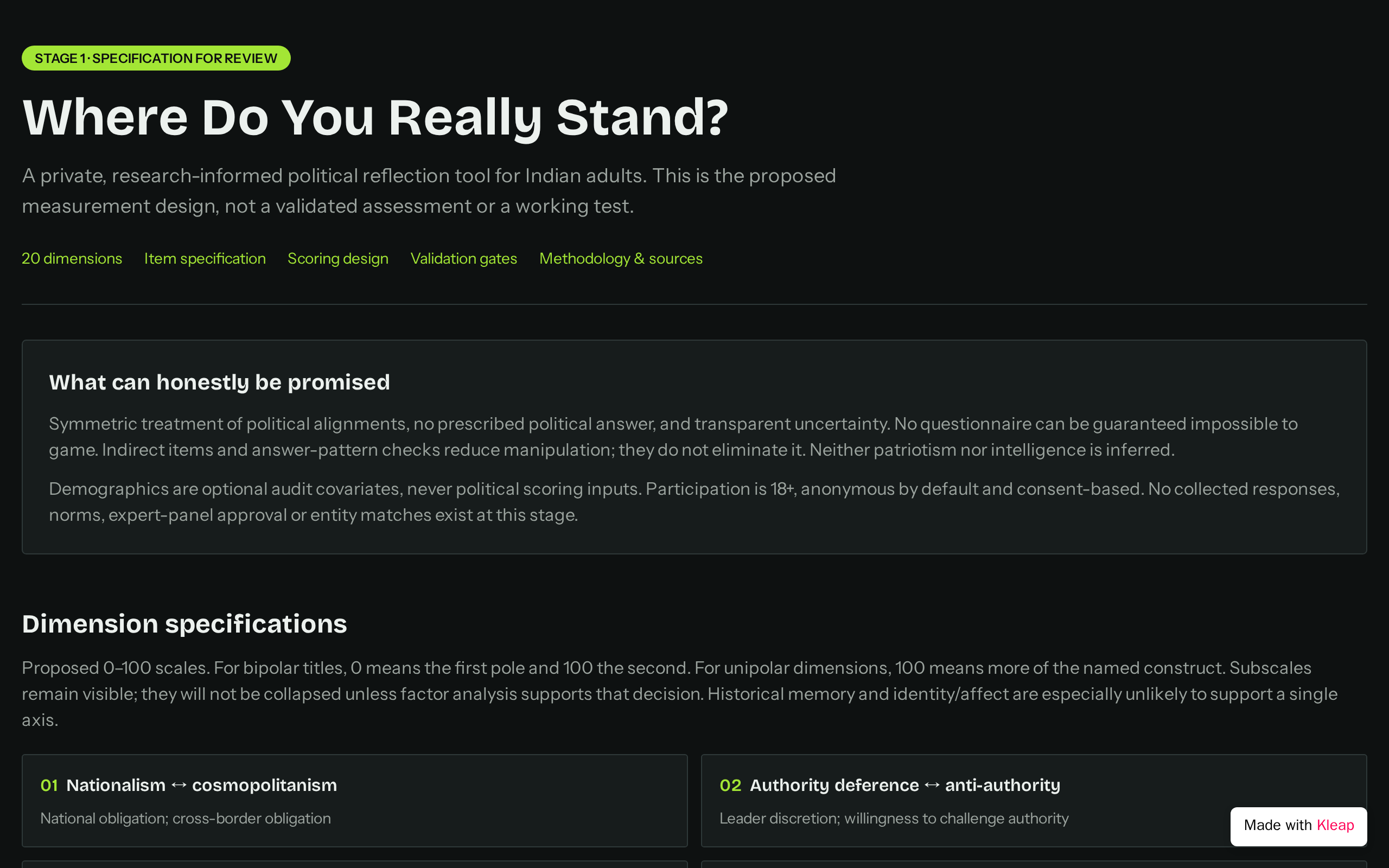1389x868 pixels.
Task: Go to Scoring design link
Action: 338,258
